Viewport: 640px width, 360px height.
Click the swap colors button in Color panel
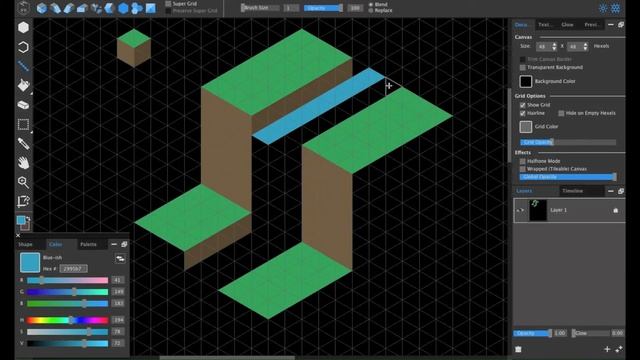coord(120,259)
